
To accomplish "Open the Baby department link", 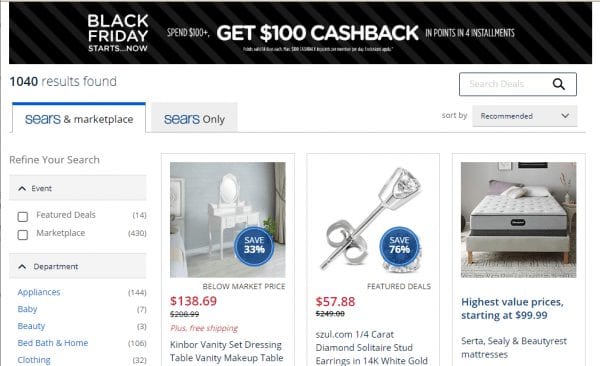I will [27, 309].
